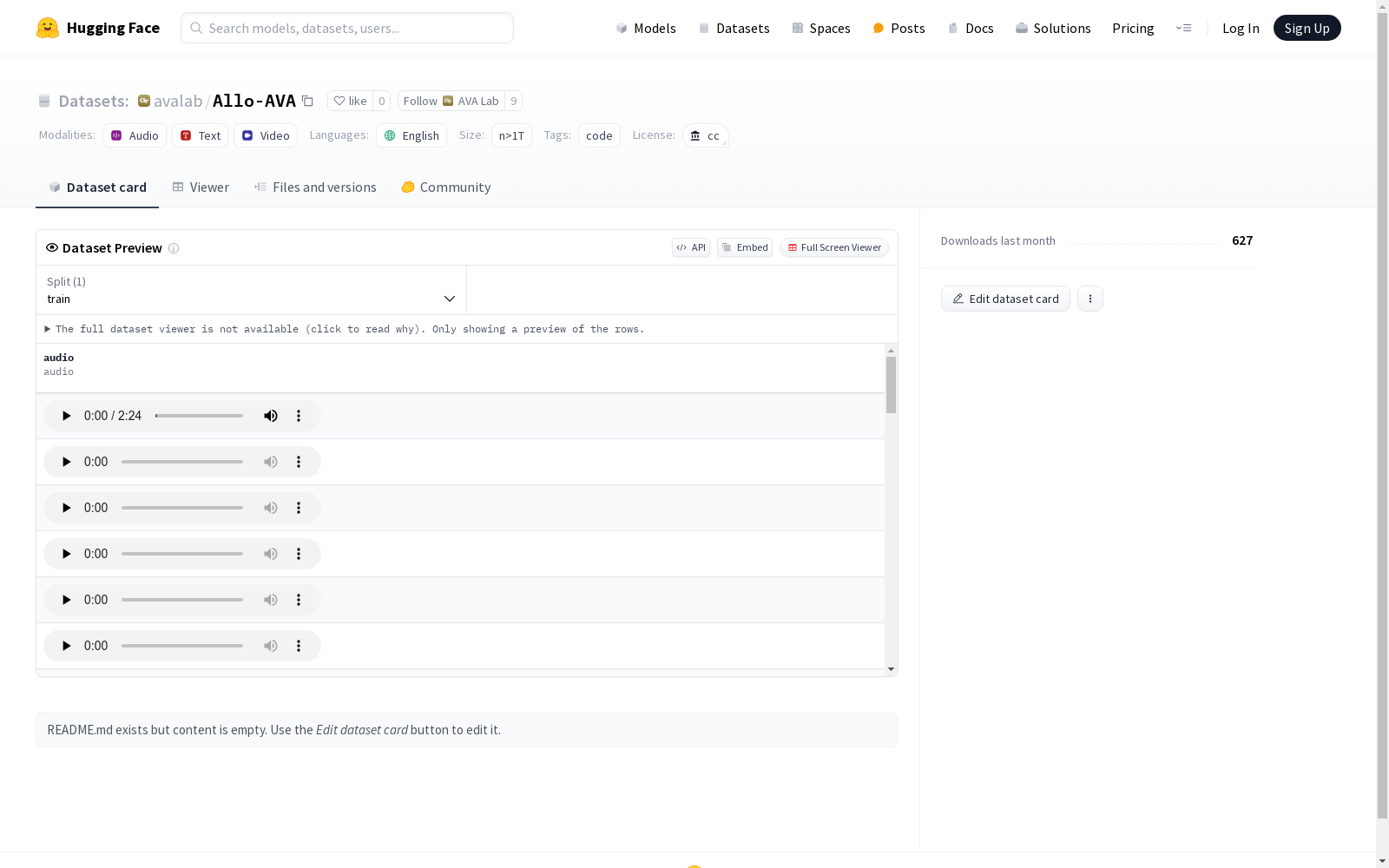Play the fourth audio clip

tap(66, 554)
